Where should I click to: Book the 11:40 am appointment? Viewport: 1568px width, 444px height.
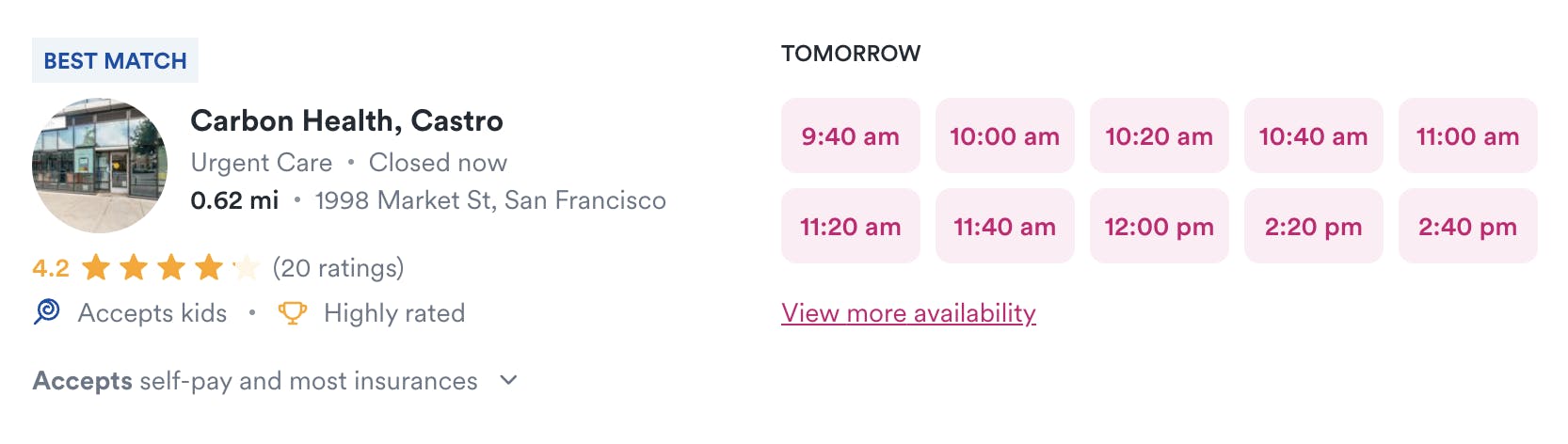coord(1004,226)
